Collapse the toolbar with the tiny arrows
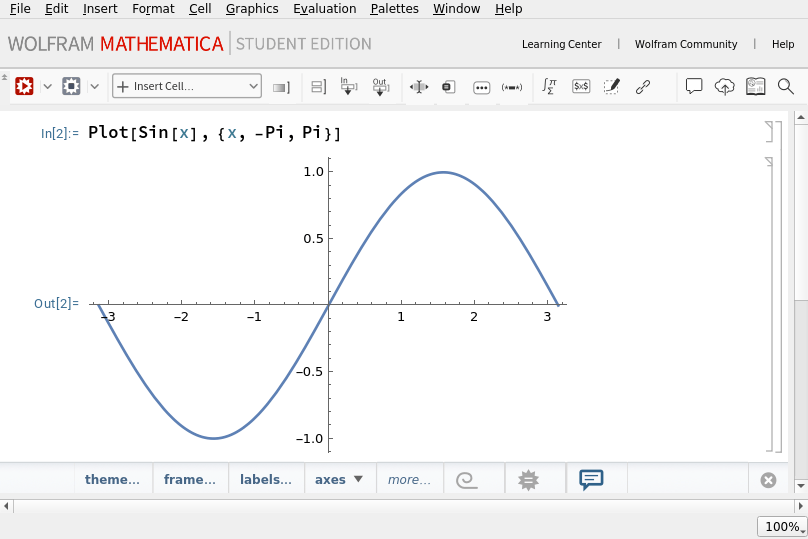This screenshot has width=808, height=539. [4, 77]
